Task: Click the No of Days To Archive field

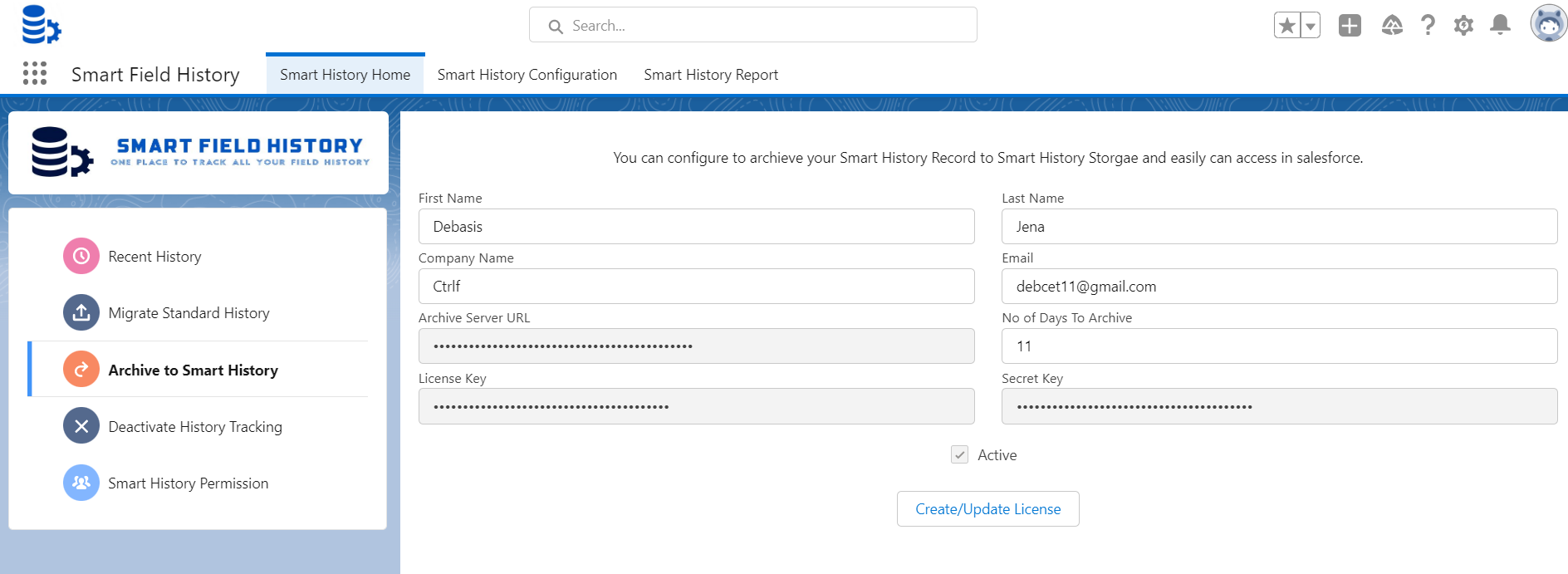Action: 1279,346
